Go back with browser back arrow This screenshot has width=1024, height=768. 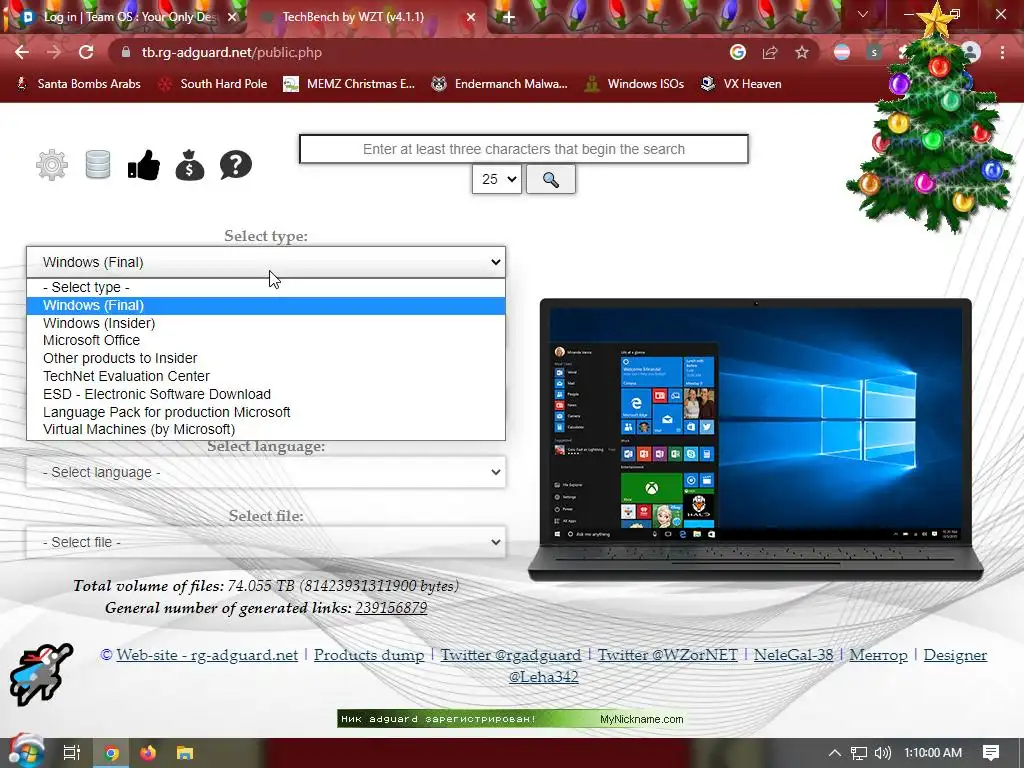(22, 52)
